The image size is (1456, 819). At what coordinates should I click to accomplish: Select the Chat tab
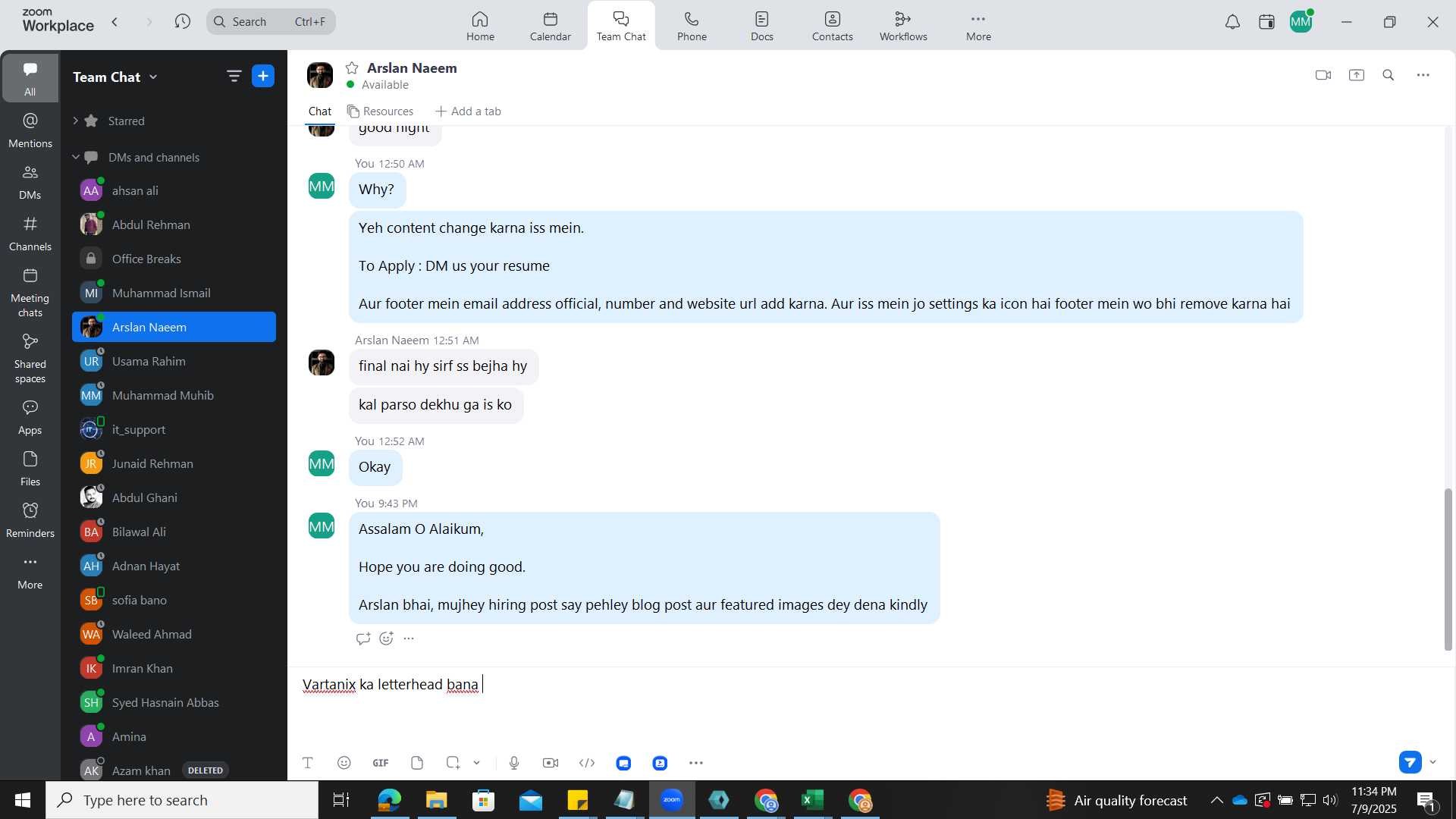(320, 111)
